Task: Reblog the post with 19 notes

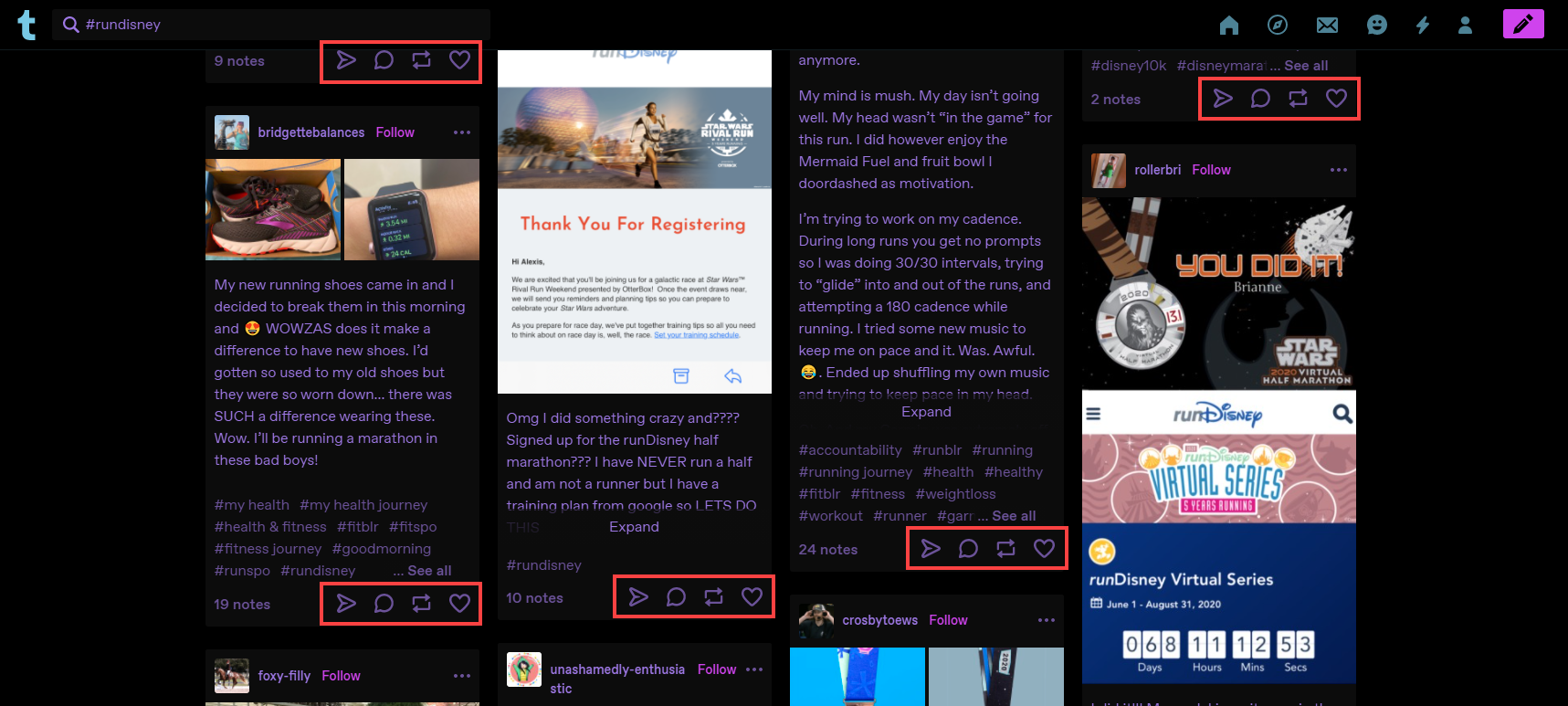Action: [421, 604]
